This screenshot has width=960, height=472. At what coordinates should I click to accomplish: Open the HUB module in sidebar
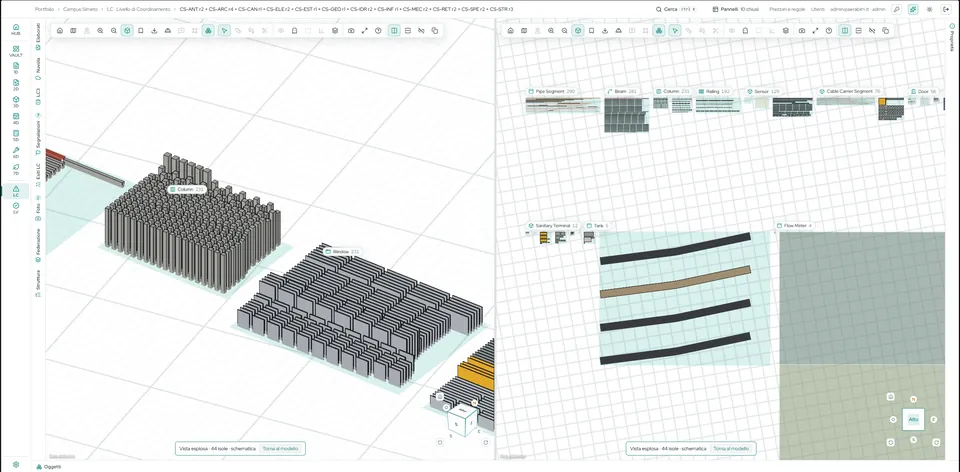[x=16, y=29]
